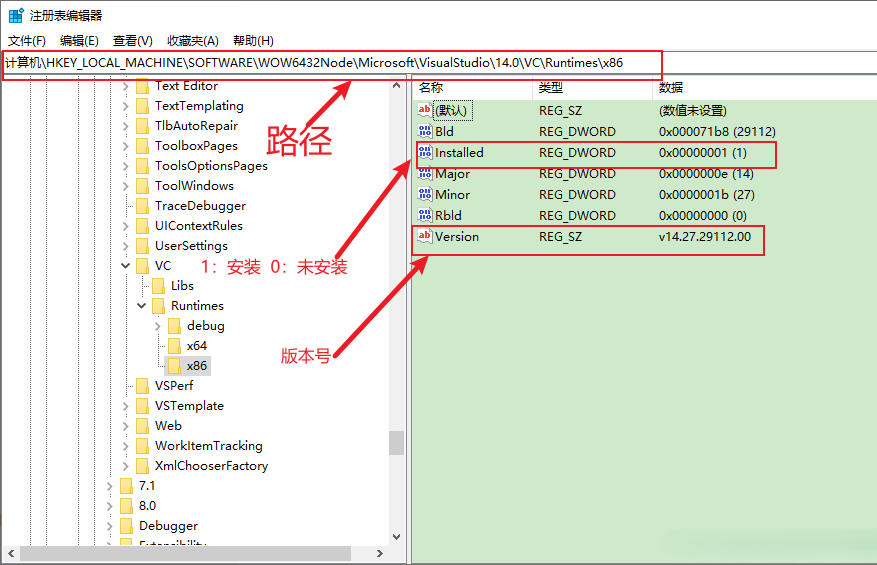The width and height of the screenshot is (877, 565).
Task: Expand the XmlChooserFactory tree node
Action: [126, 466]
